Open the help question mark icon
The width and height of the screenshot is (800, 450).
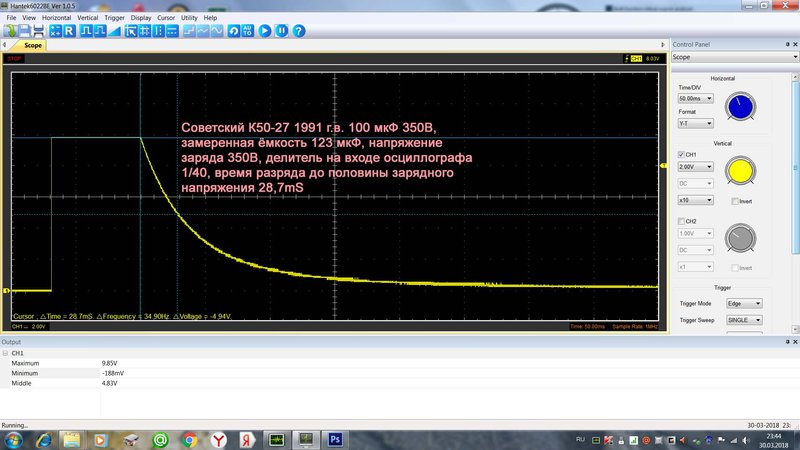299,31
